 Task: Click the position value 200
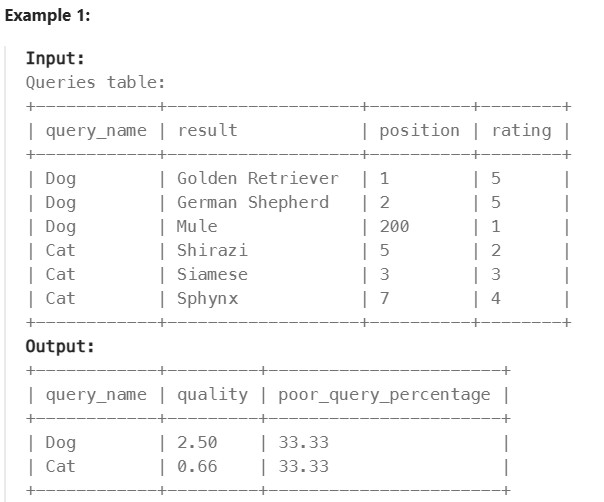[x=394, y=226]
